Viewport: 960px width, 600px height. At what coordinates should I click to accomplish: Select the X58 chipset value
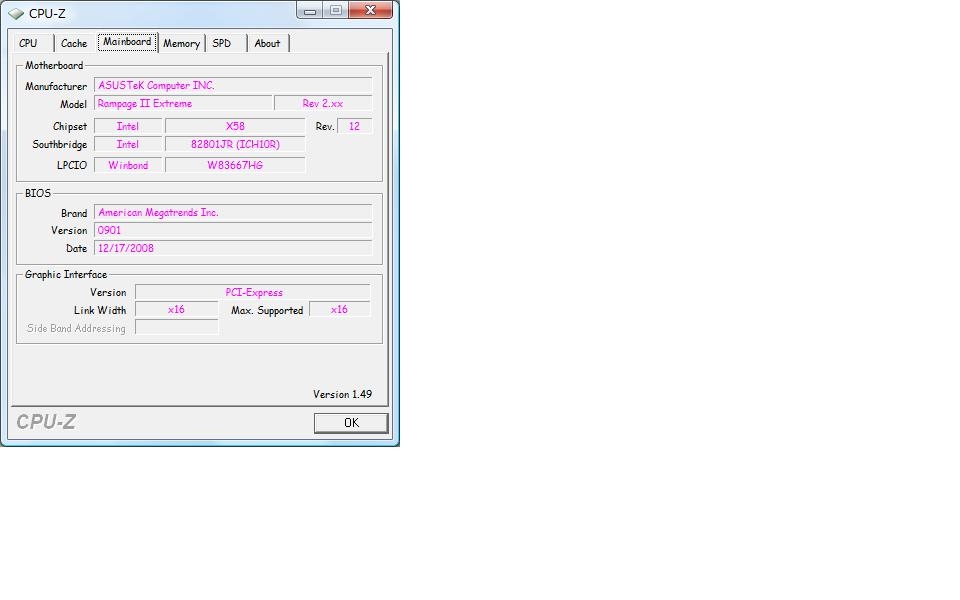235,126
